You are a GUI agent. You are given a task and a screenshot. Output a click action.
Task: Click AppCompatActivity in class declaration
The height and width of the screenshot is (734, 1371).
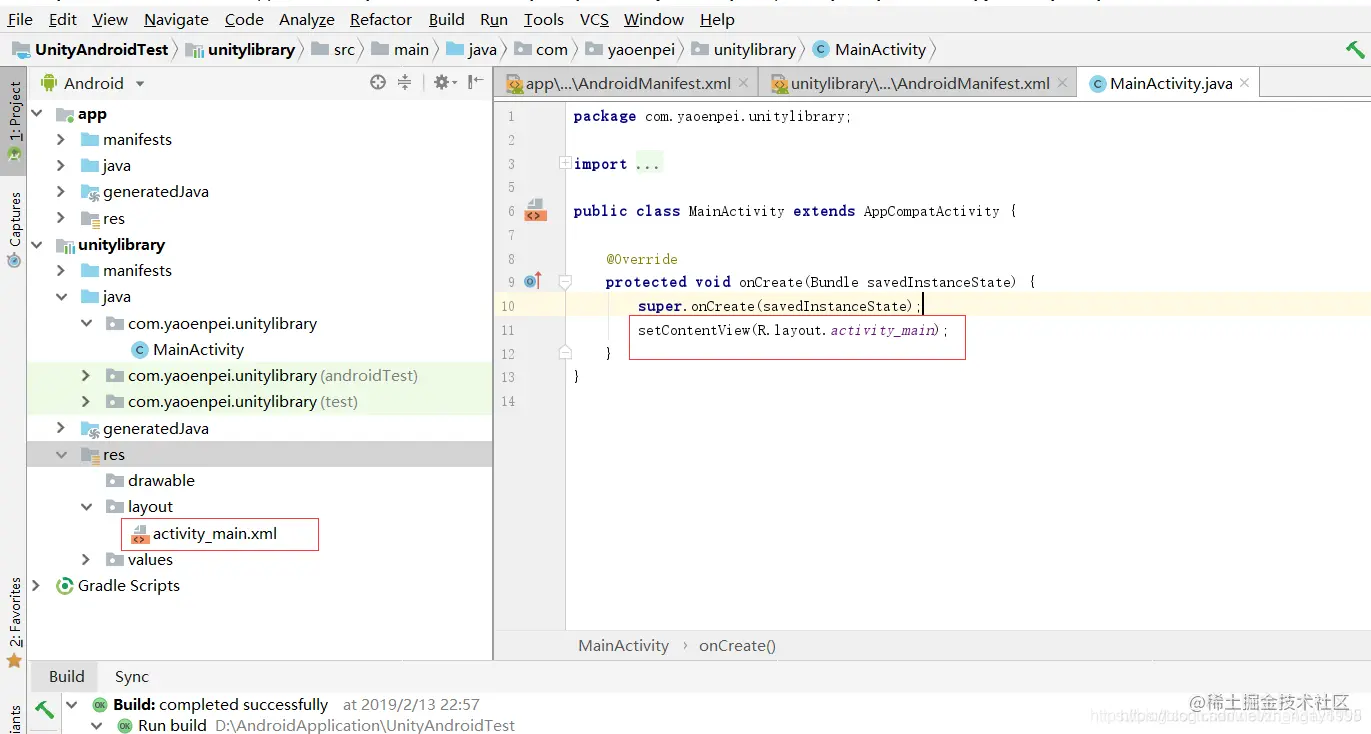click(x=931, y=211)
